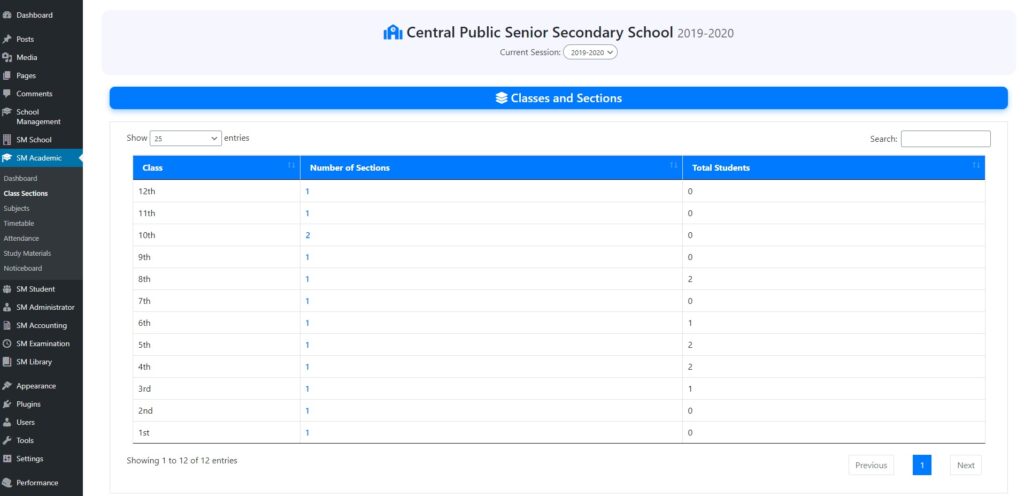The height and width of the screenshot is (496, 1024).
Task: Expand the Show entries dropdown
Action: 186,139
